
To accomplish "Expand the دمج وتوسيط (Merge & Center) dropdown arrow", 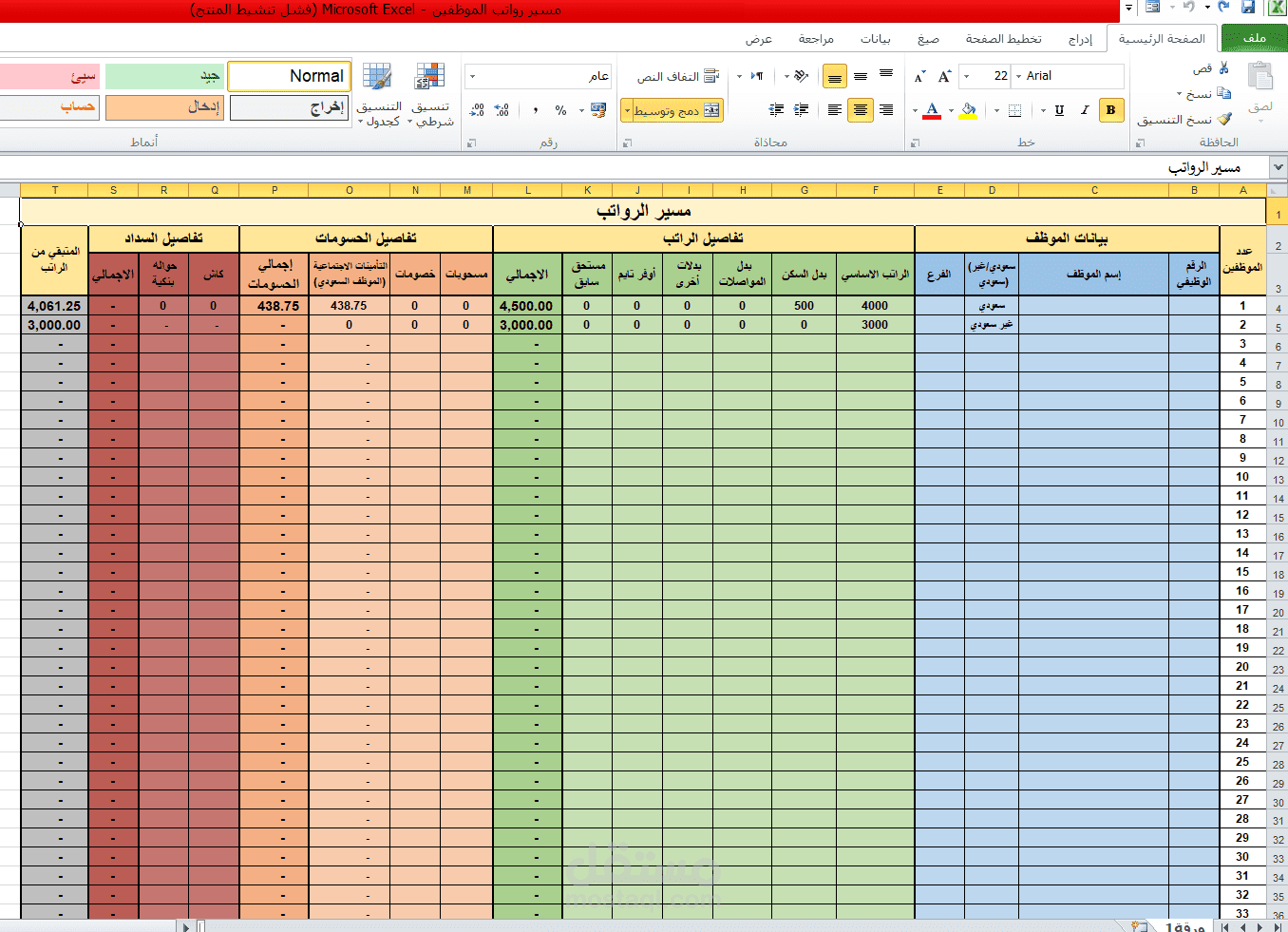I will pyautogui.click(x=629, y=109).
